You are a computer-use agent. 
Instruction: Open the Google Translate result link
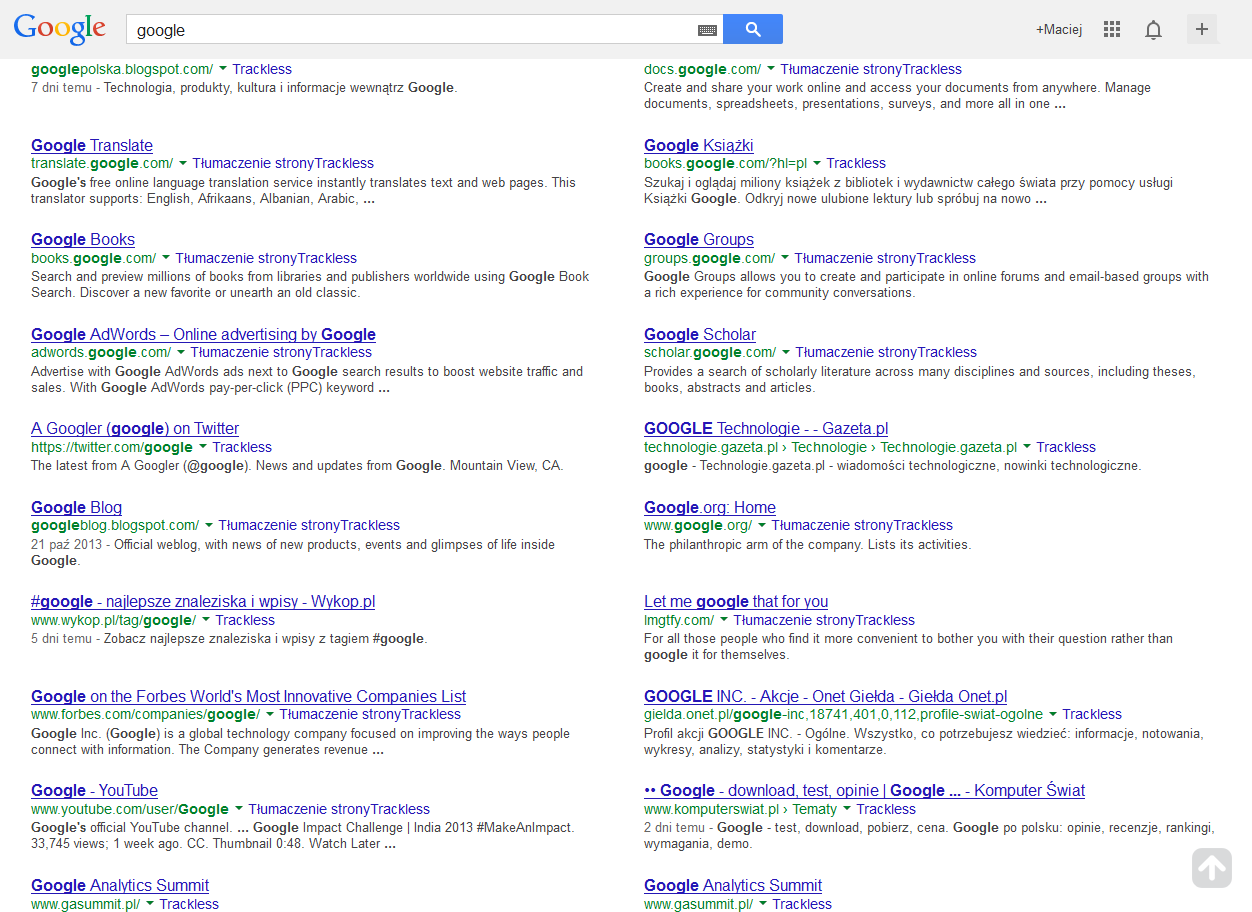pos(91,145)
